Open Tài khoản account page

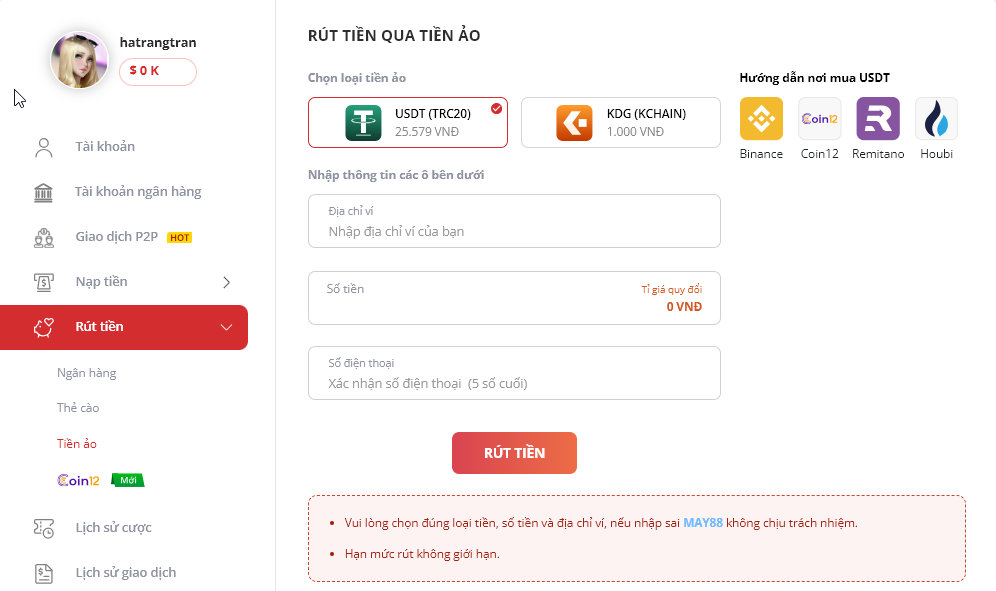point(105,147)
